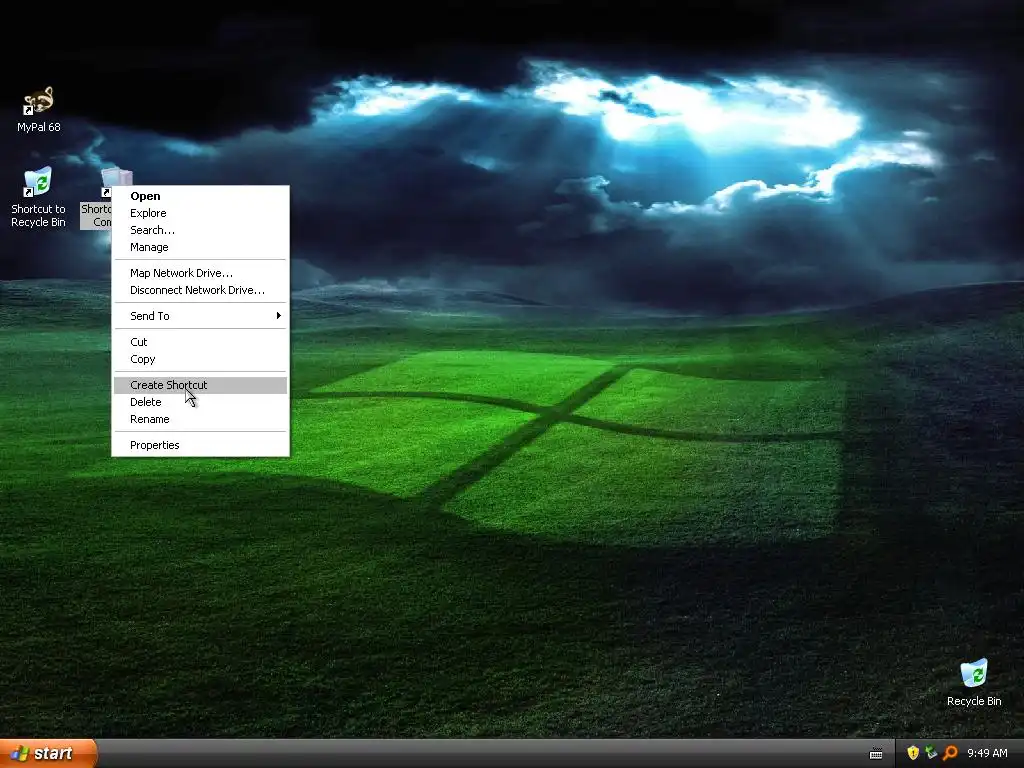The image size is (1024, 768).
Task: Click the 9:49 AM taskbar clock
Action: click(x=987, y=754)
